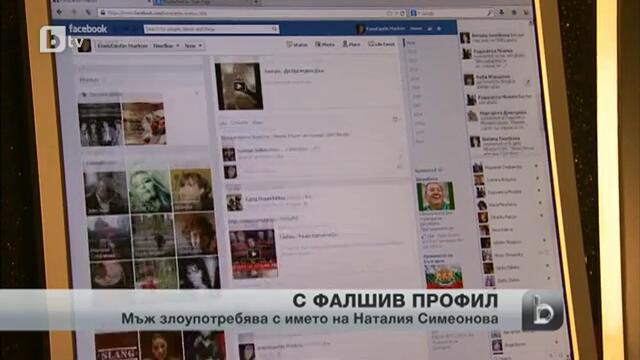640x360 pixels.
Task: Open the account settings icon in top bar
Action: tap(439, 29)
